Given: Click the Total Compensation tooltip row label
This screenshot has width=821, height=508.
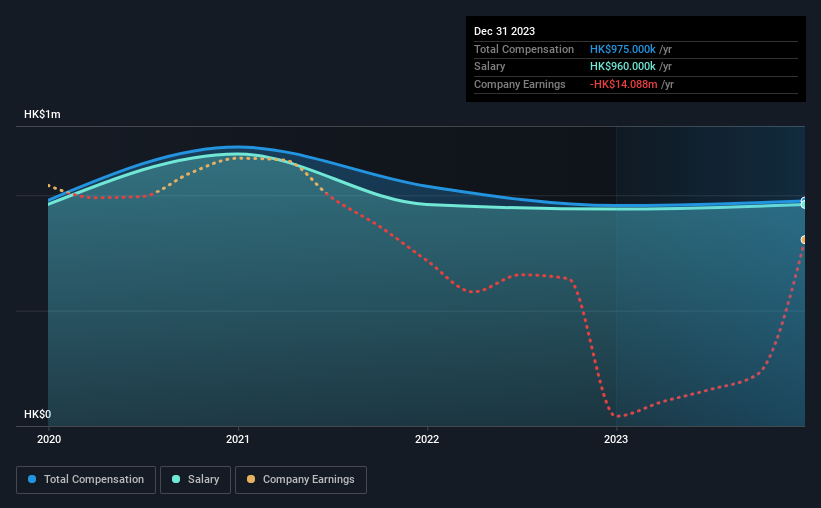Looking at the screenshot, I should point(524,49).
